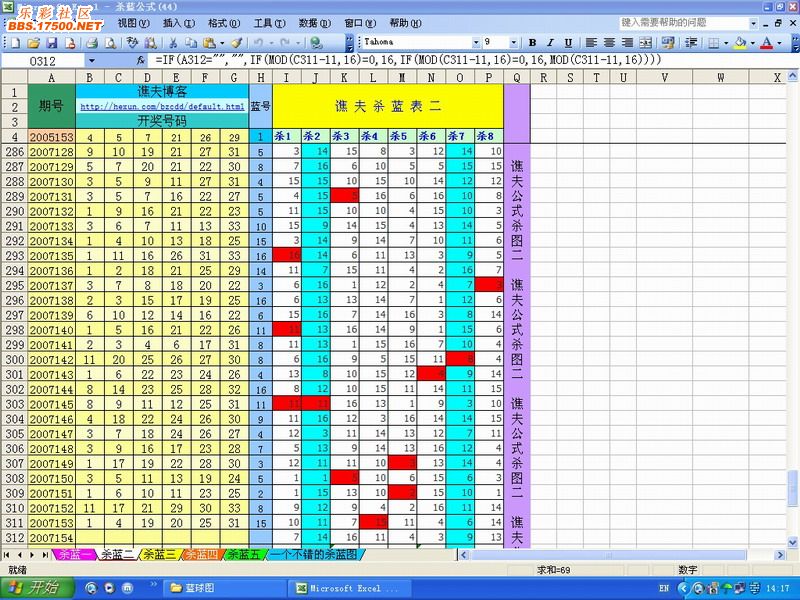Viewport: 800px width, 600px height.
Task: Copy selection using the copy icon
Action: (x=191, y=43)
